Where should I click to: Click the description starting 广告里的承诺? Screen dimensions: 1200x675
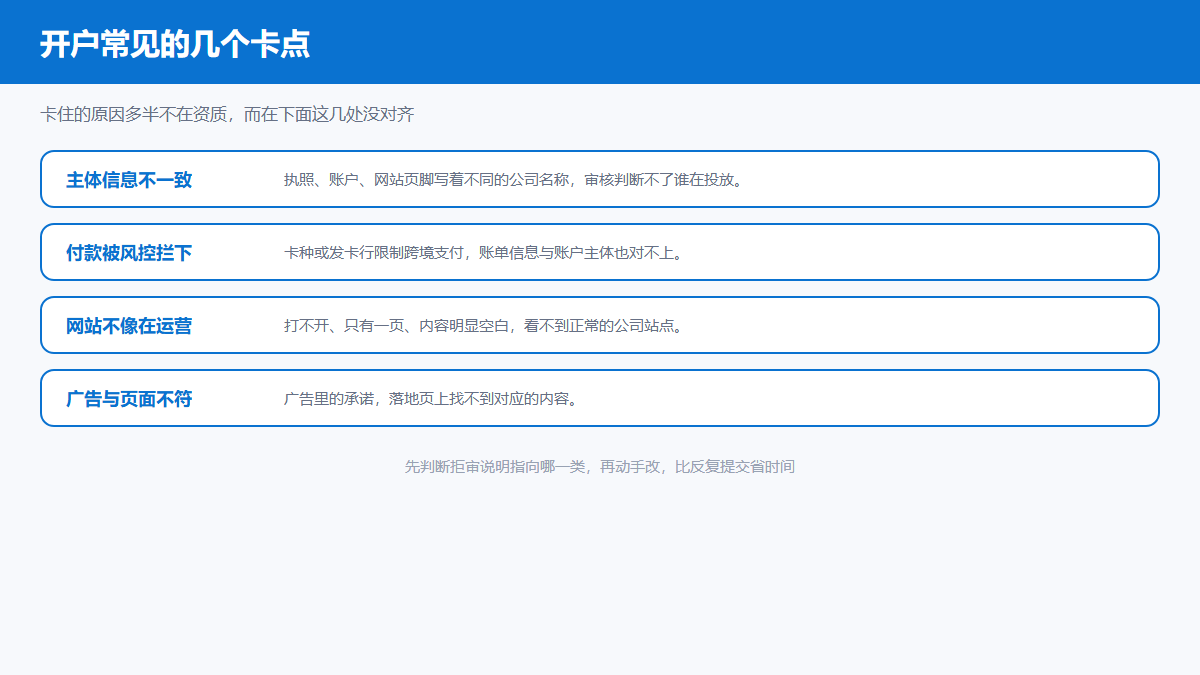(432, 399)
